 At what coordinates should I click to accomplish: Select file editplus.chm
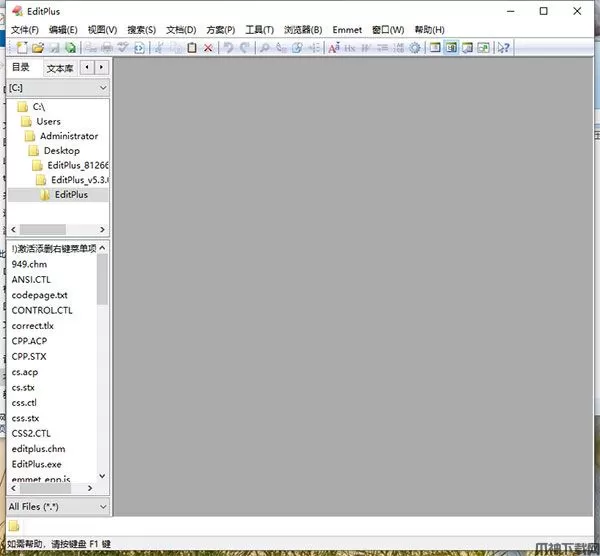tap(38, 448)
